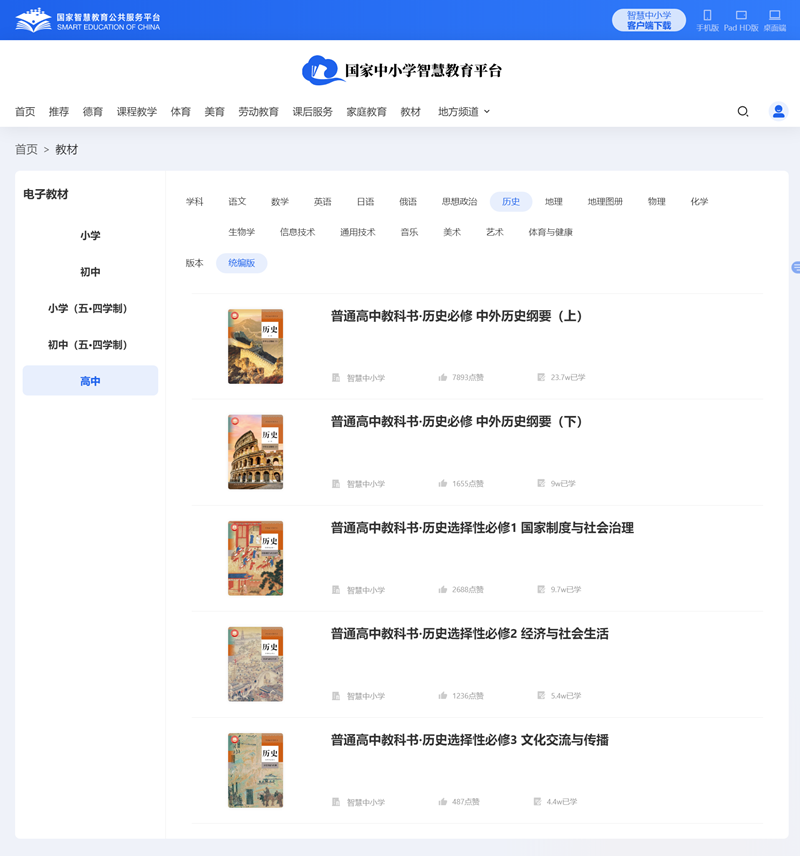800x856 pixels.
Task: Choose 生物学 from the subject filters
Action: coord(240,232)
